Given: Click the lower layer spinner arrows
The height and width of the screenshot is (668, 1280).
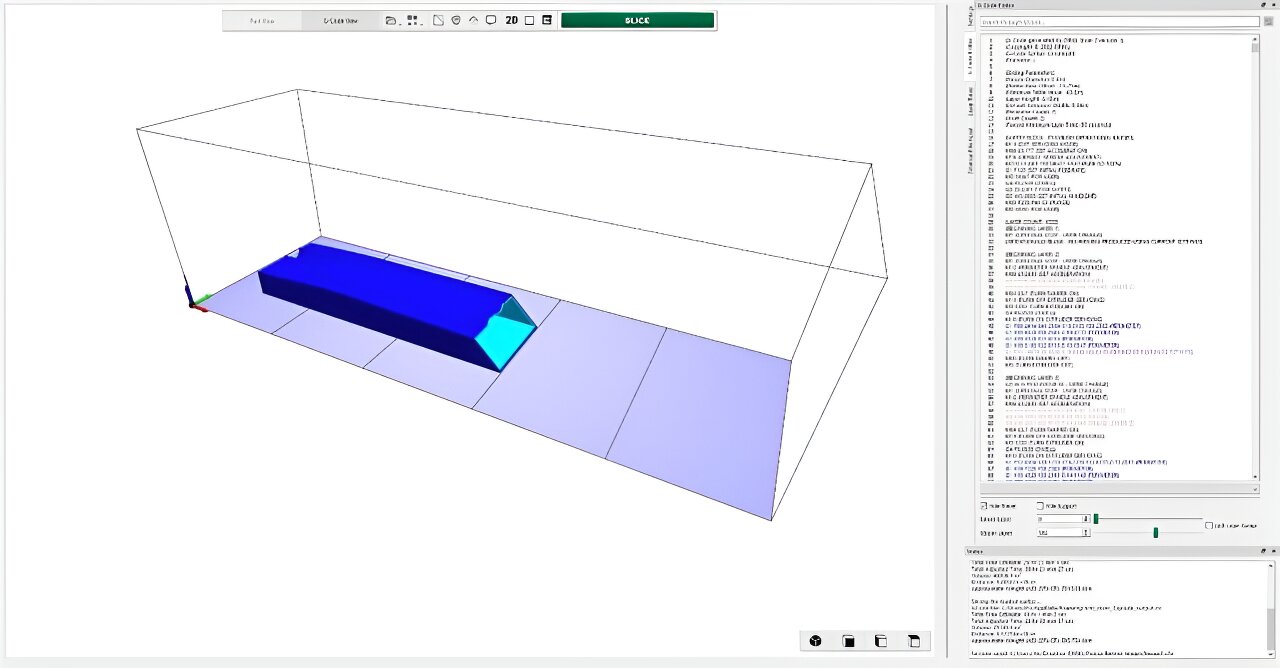Looking at the screenshot, I should pyautogui.click(x=1086, y=519).
